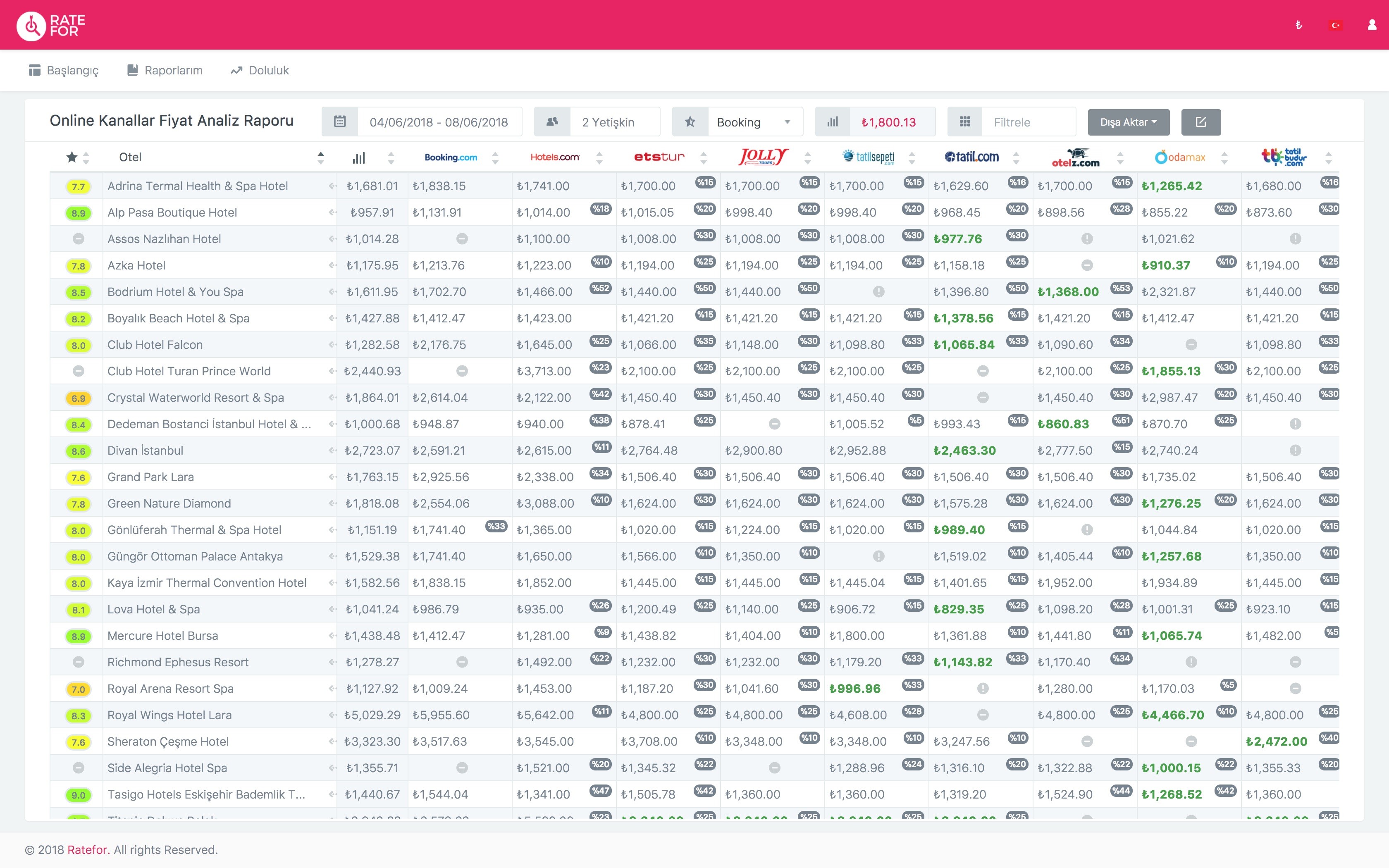
Task: Sort by Booking.com column prices
Action: pos(495,158)
